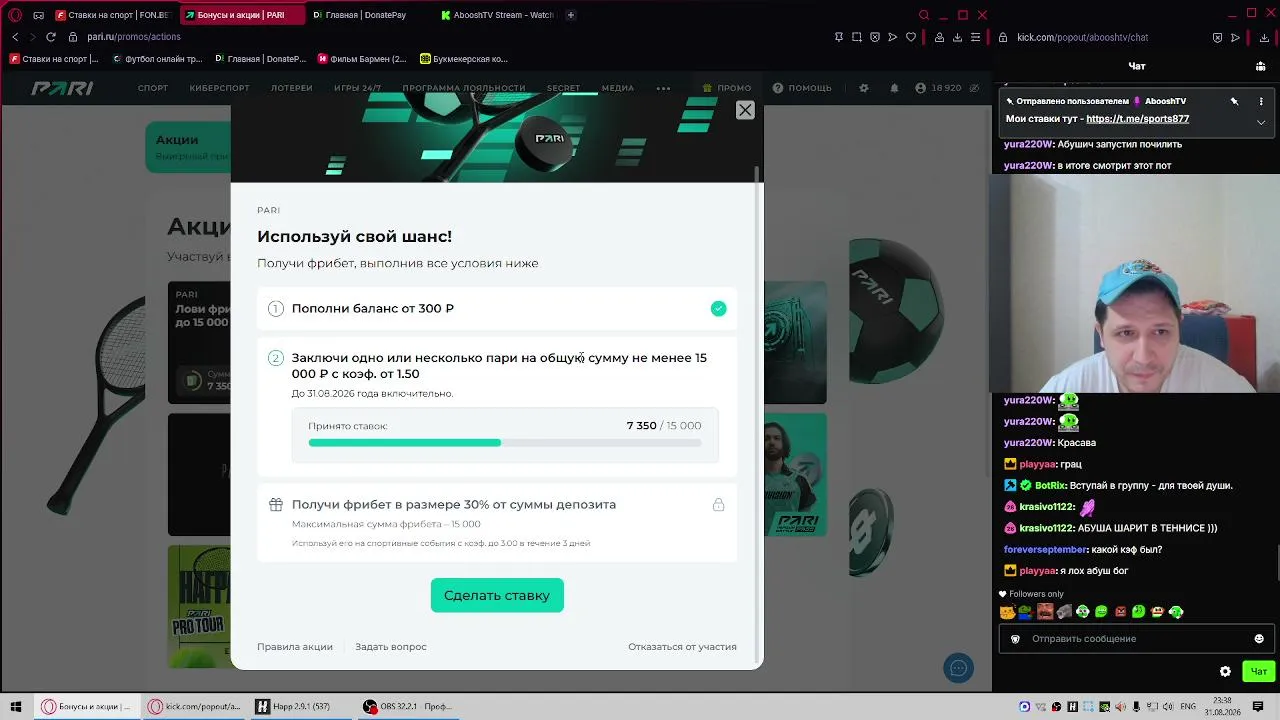
Task: Open emoji picker in chat input
Action: [1259, 639]
